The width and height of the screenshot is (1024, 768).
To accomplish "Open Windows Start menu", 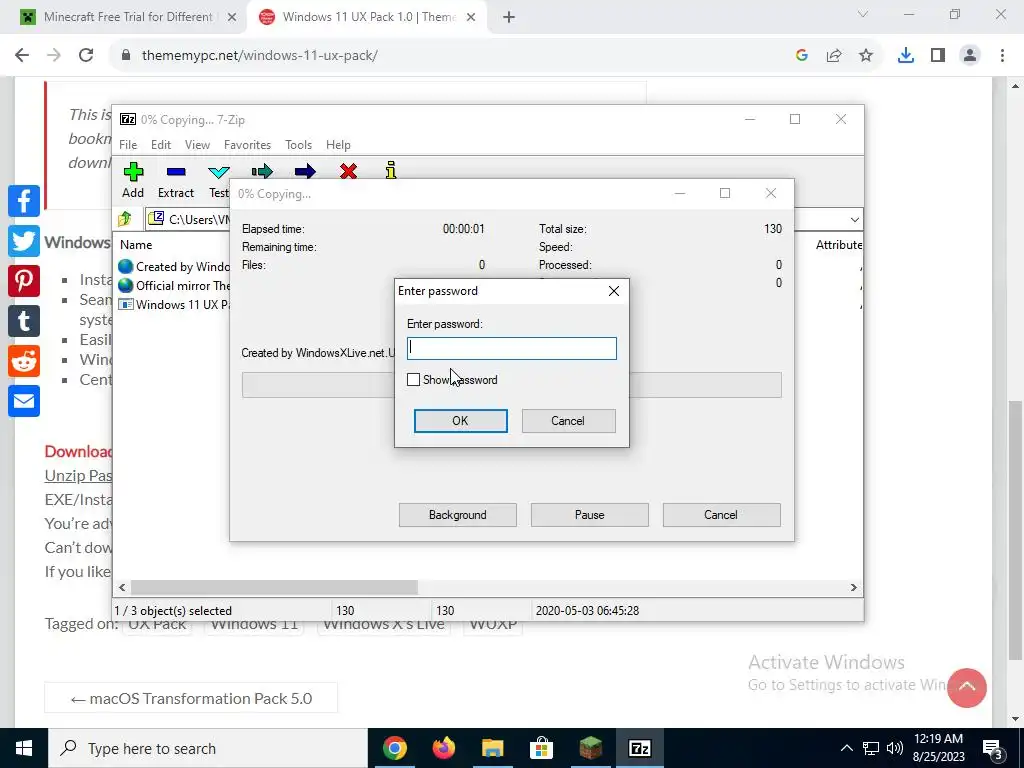I will point(24,748).
